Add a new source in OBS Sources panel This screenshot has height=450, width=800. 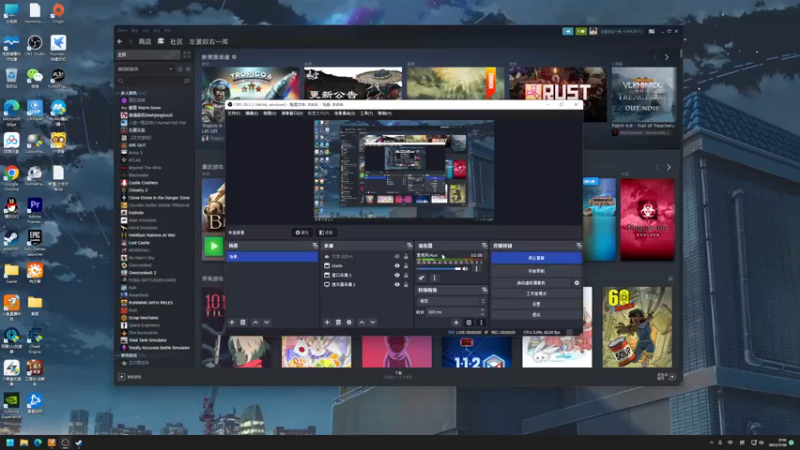tap(327, 322)
